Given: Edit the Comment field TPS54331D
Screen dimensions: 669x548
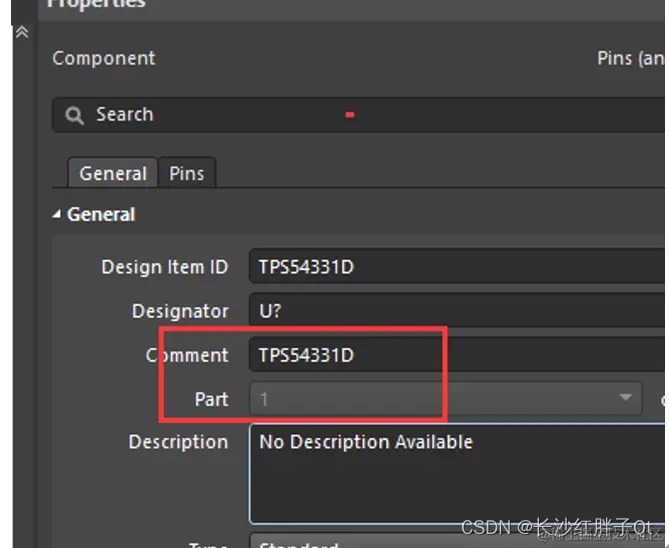Looking at the screenshot, I should [457, 355].
